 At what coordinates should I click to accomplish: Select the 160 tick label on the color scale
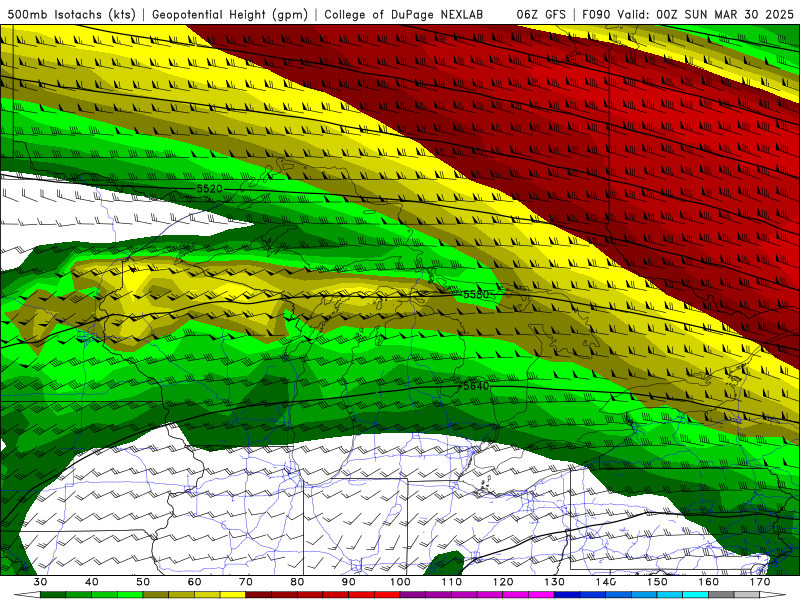coord(709,582)
